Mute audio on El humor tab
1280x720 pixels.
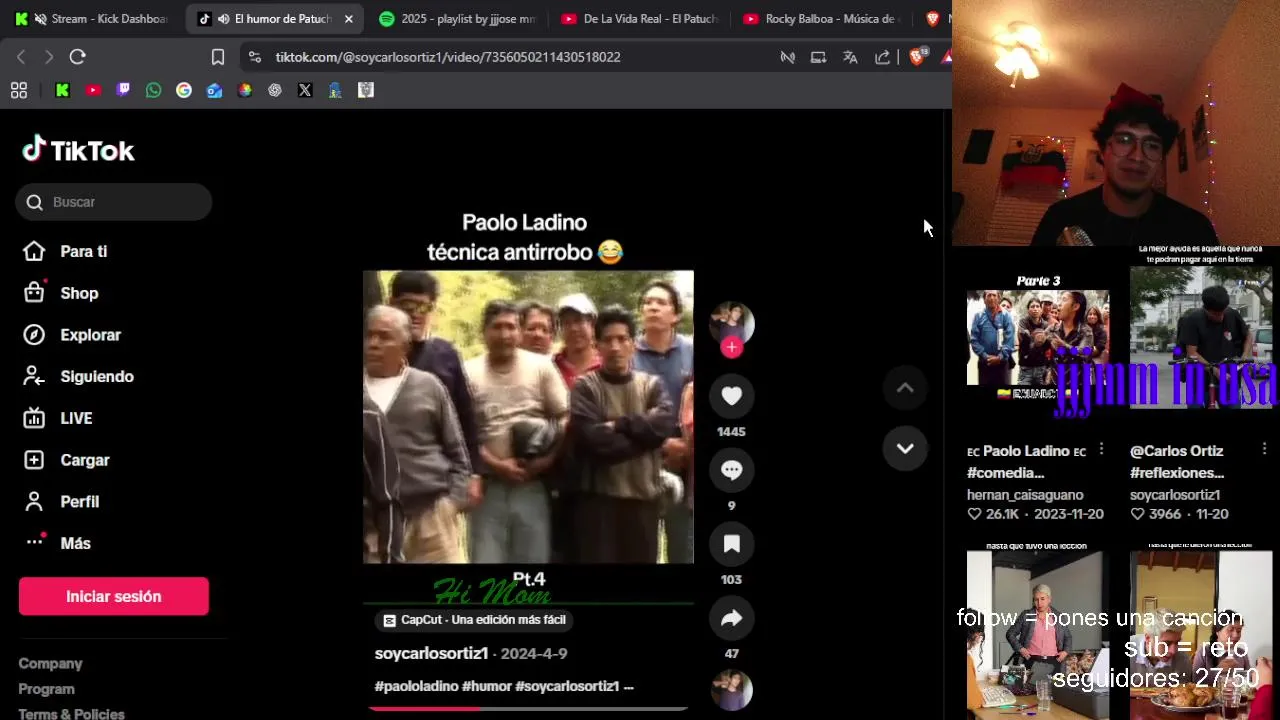tap(224, 19)
